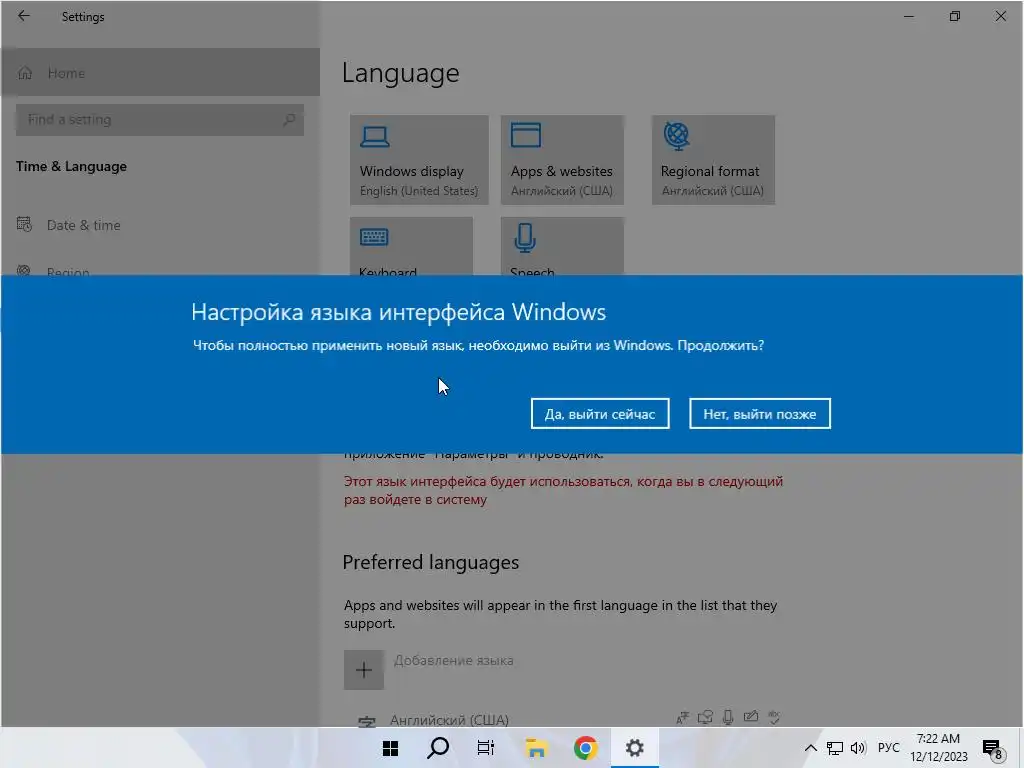Image resolution: width=1024 pixels, height=768 pixels.
Task: Open notification center icon
Action: [992, 750]
